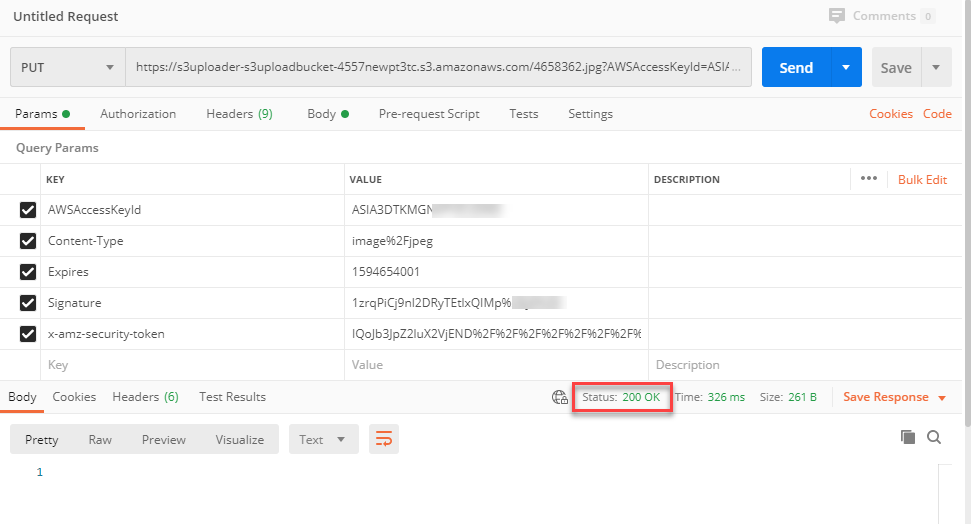974x524 pixels.
Task: Open the Test Results tab
Action: (x=232, y=397)
